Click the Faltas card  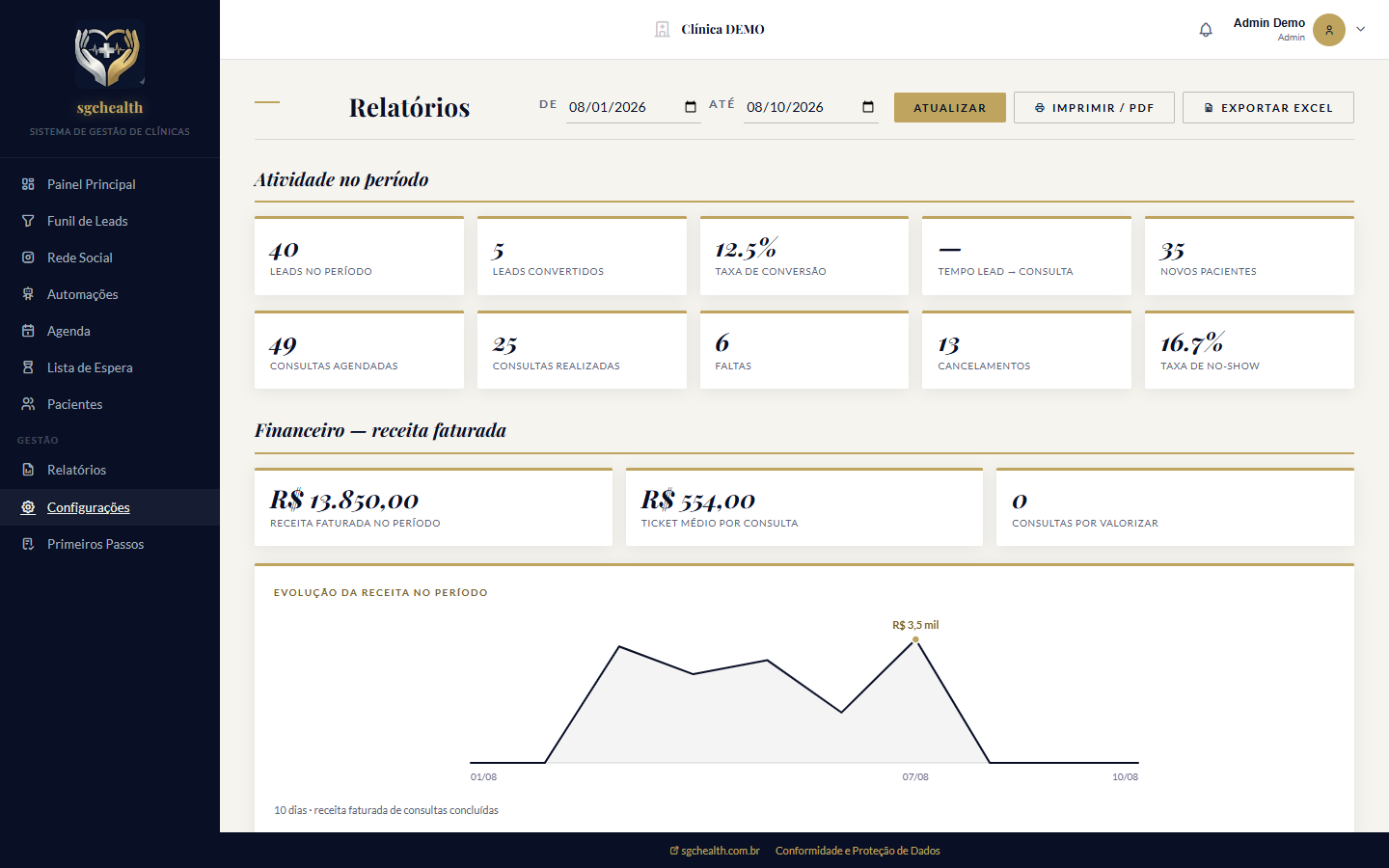[x=804, y=350]
